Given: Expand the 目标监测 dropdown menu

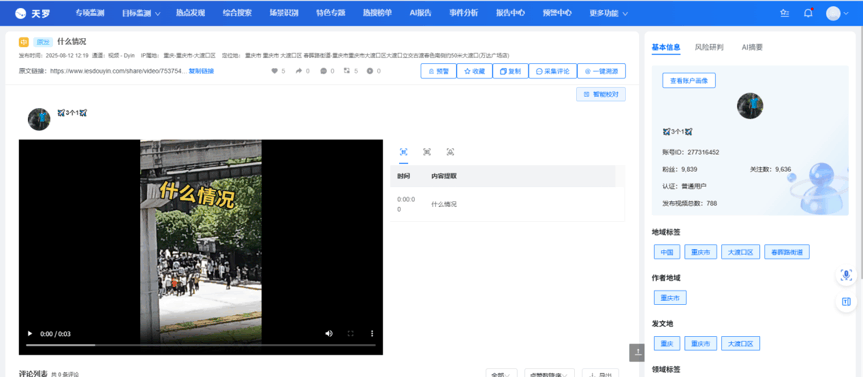Looking at the screenshot, I should click(x=141, y=13).
